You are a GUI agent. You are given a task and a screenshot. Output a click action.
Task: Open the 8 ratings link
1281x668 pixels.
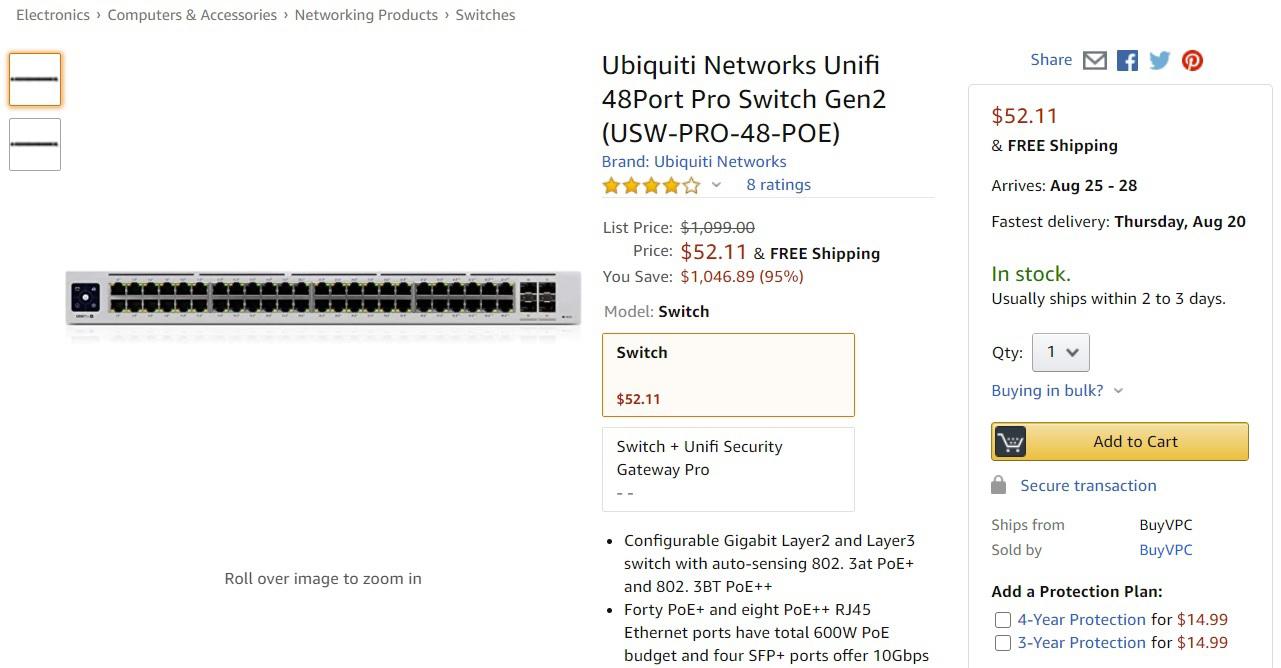click(778, 184)
